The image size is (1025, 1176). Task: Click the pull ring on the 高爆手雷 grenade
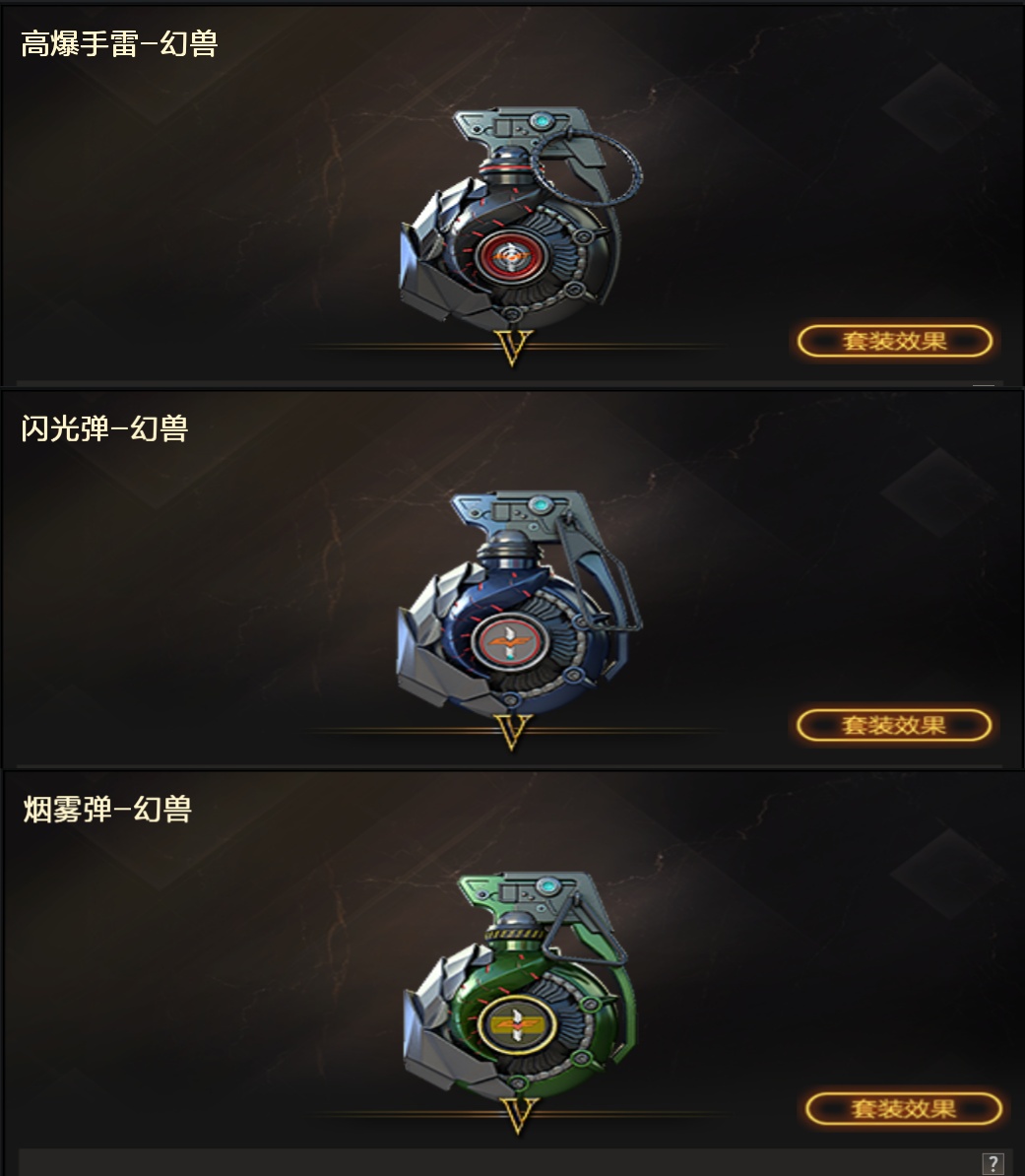tap(587, 167)
